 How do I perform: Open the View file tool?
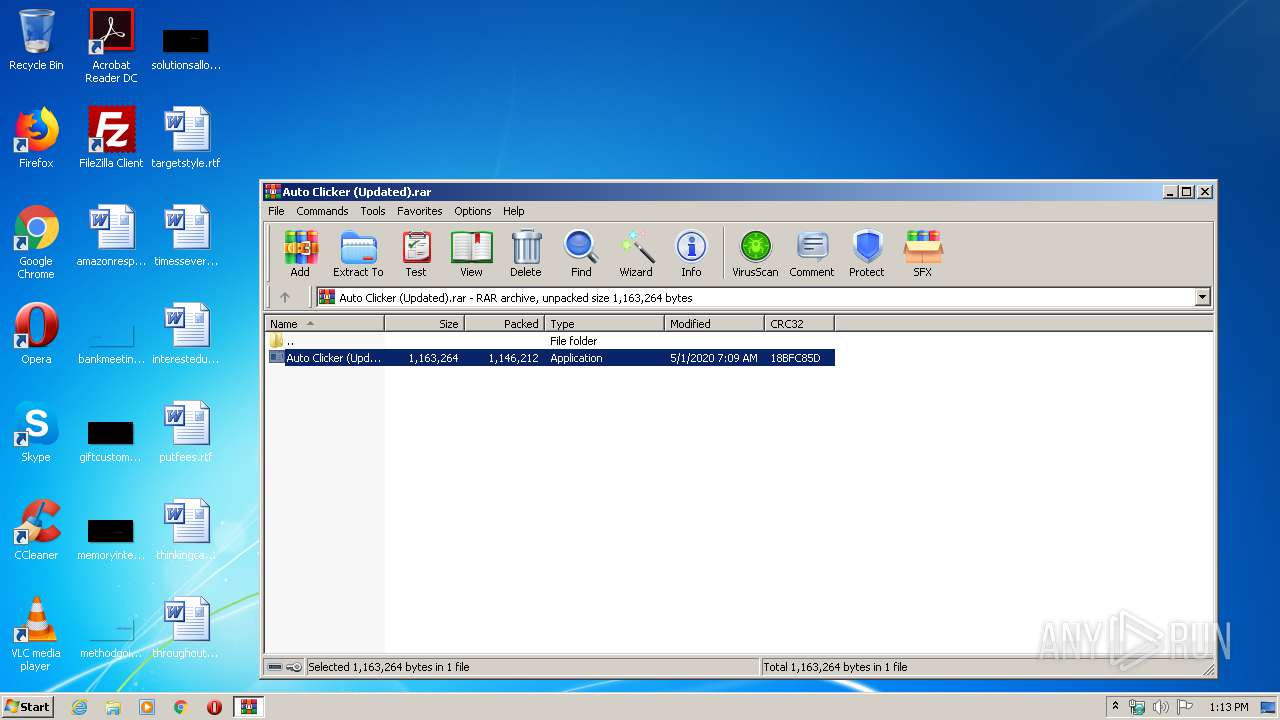pos(471,253)
